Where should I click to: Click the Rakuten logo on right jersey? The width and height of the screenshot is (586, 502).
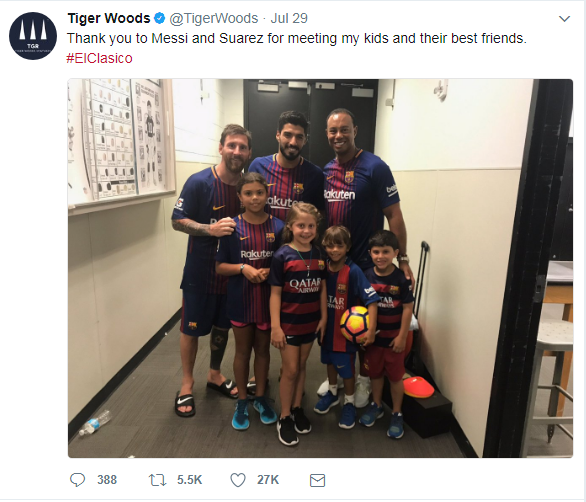(339, 194)
